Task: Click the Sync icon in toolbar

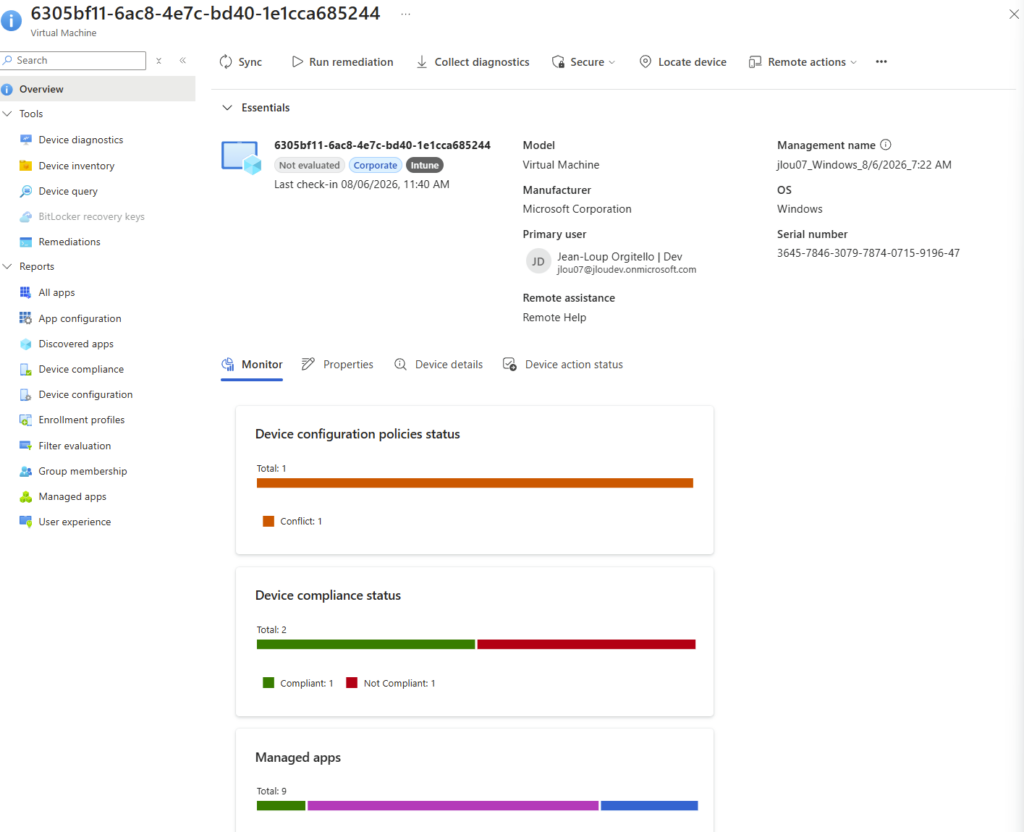Action: tap(226, 61)
